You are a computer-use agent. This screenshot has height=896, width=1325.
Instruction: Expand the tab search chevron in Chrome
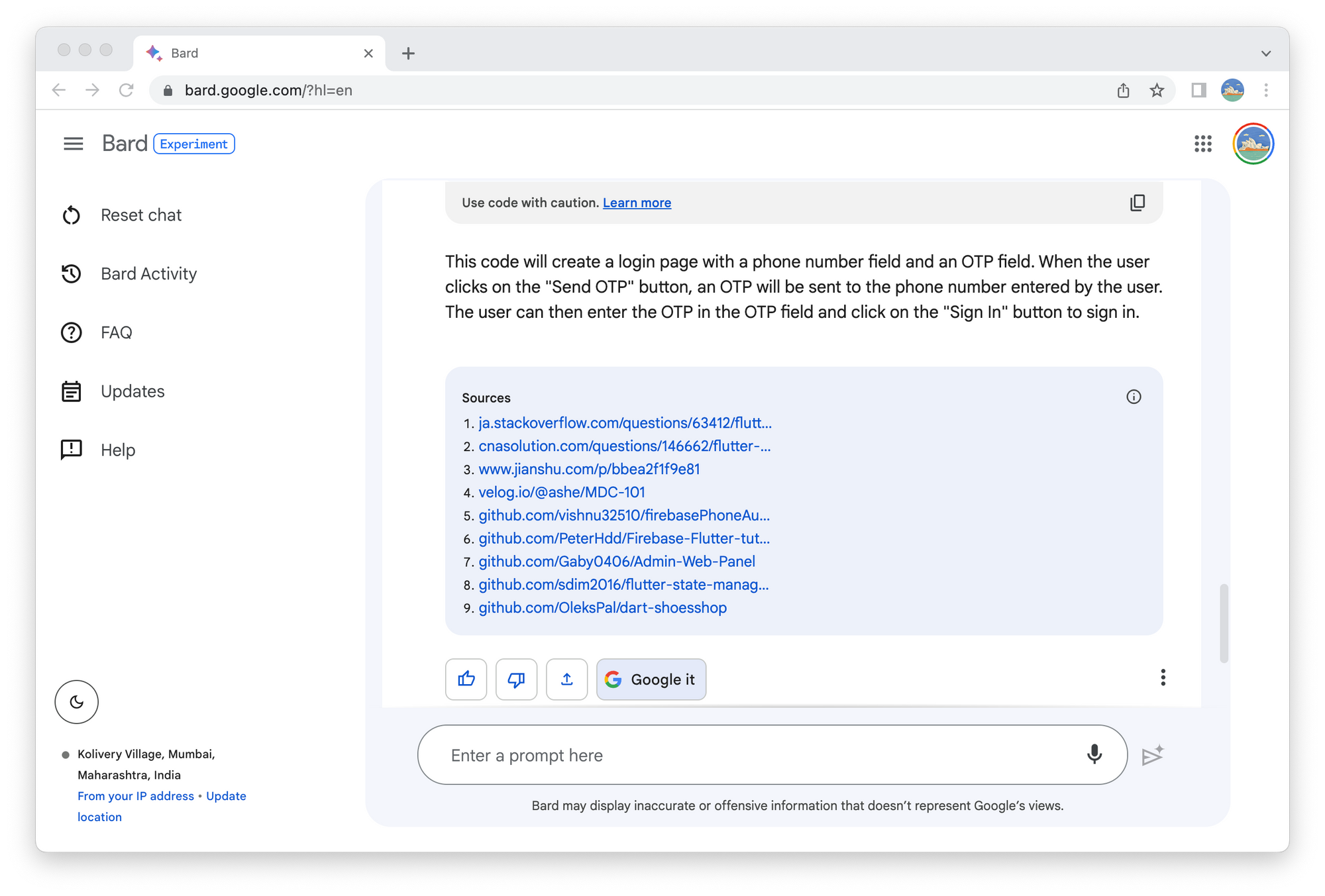[x=1265, y=54]
